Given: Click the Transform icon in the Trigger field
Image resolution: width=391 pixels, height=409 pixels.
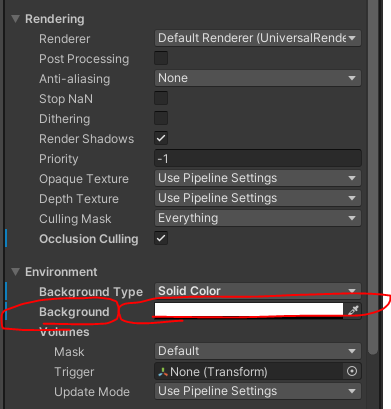Looking at the screenshot, I should point(163,372).
